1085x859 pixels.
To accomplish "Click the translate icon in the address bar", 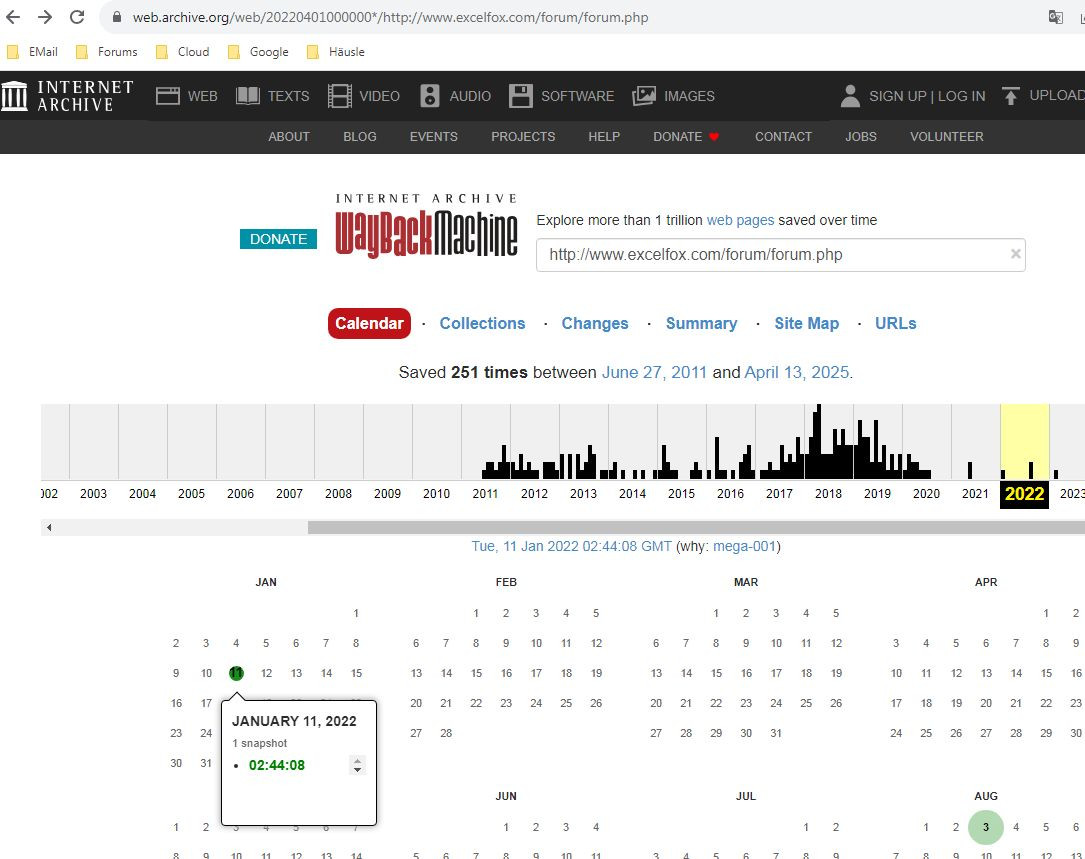I will (1055, 17).
